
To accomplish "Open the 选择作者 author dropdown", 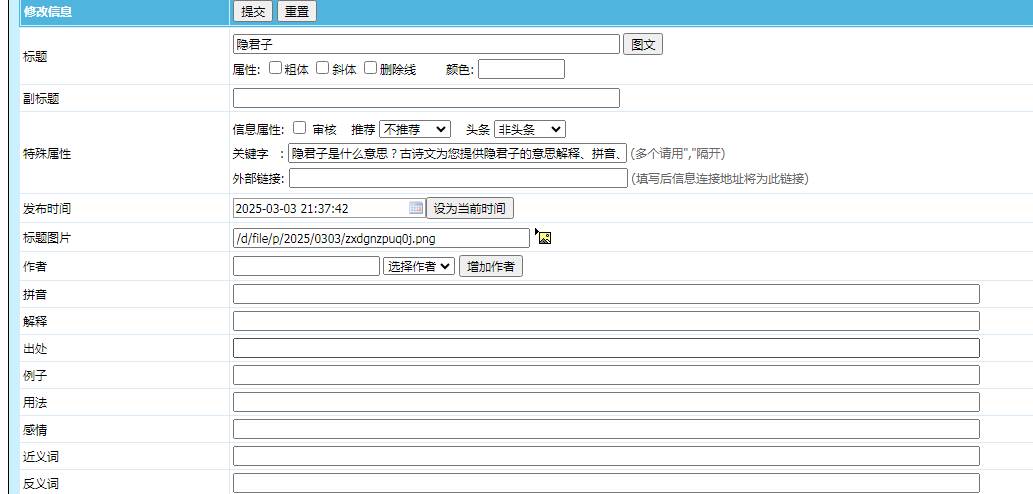I will [419, 266].
